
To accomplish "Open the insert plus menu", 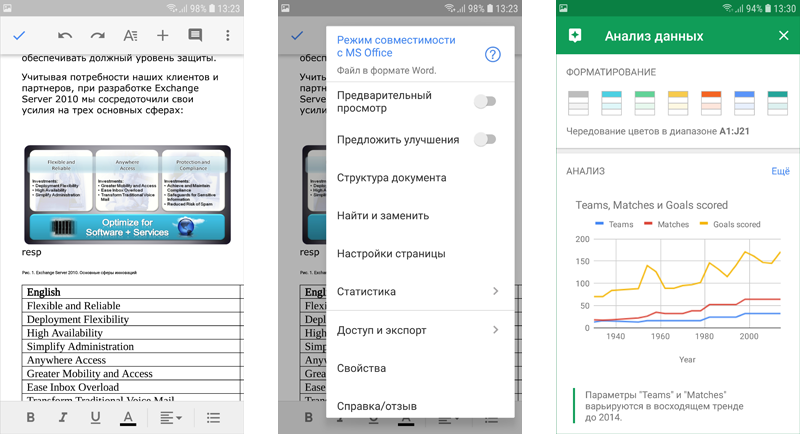I will 162,35.
